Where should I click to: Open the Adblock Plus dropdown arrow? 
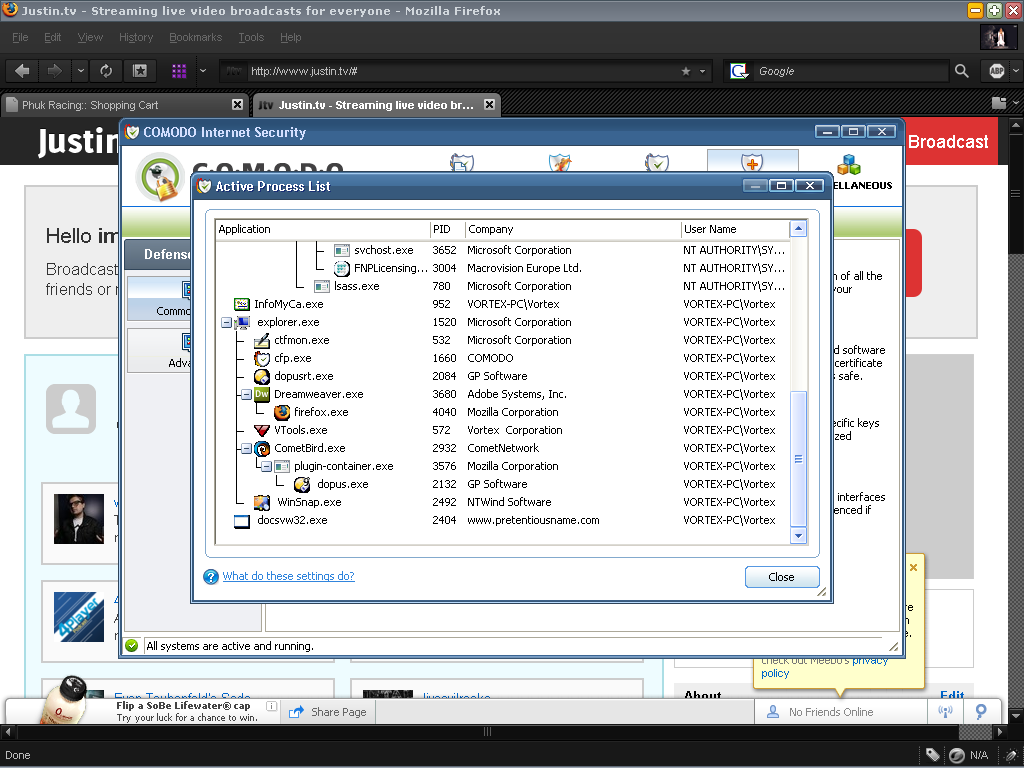pos(1016,71)
